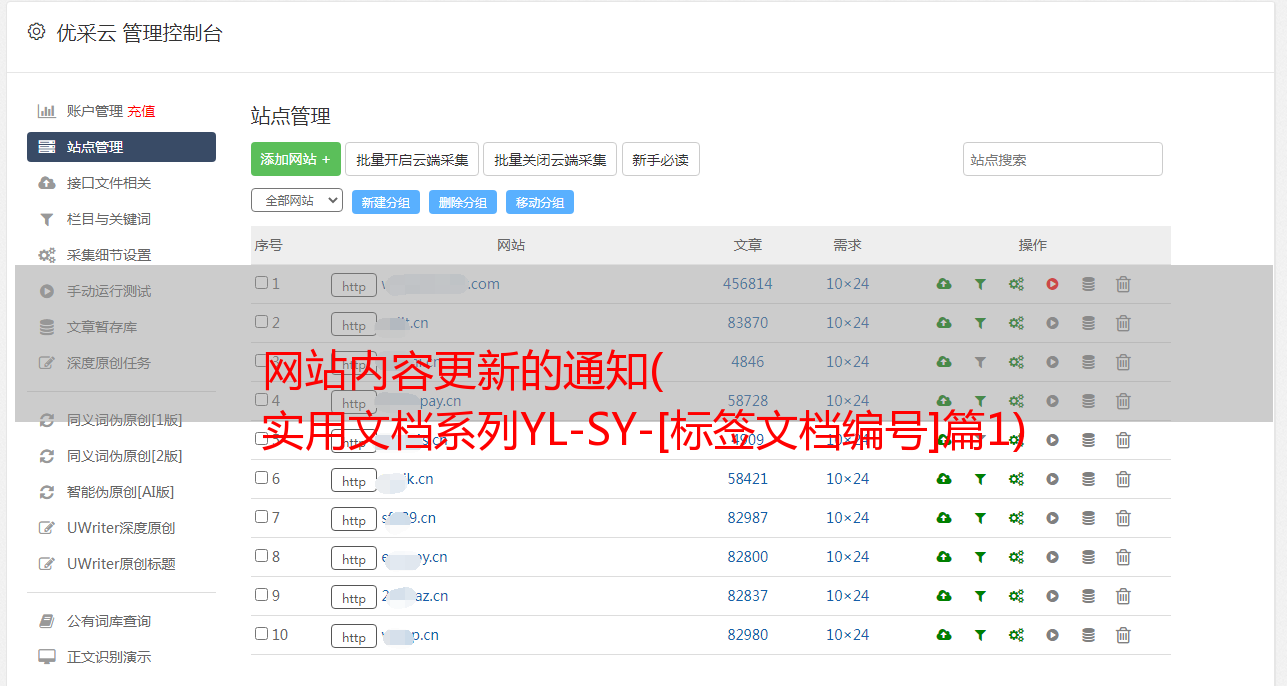Open article database icon for row 1
1287x686 pixels.
[1088, 284]
